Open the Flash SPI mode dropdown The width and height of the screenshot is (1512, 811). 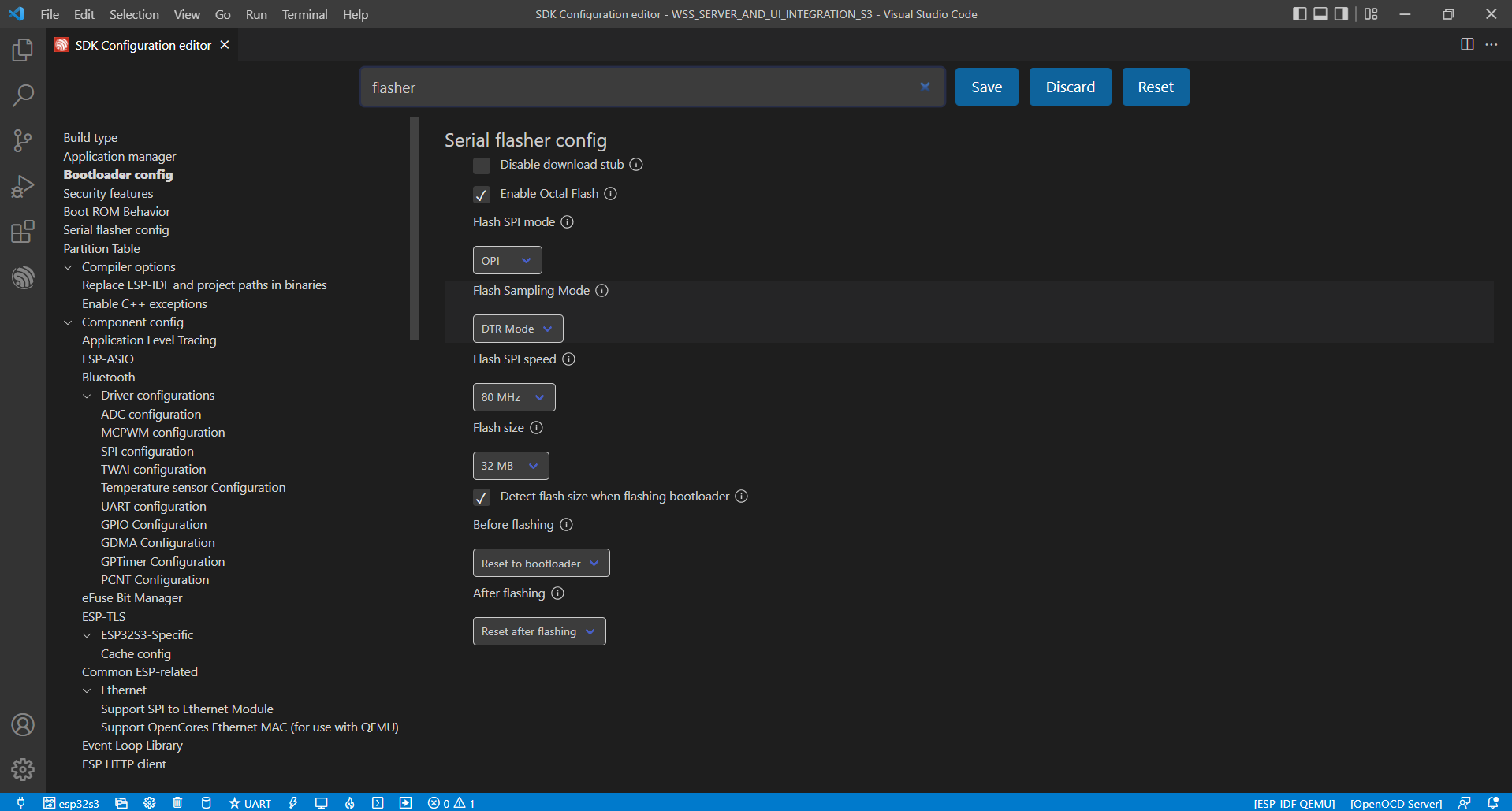point(507,260)
